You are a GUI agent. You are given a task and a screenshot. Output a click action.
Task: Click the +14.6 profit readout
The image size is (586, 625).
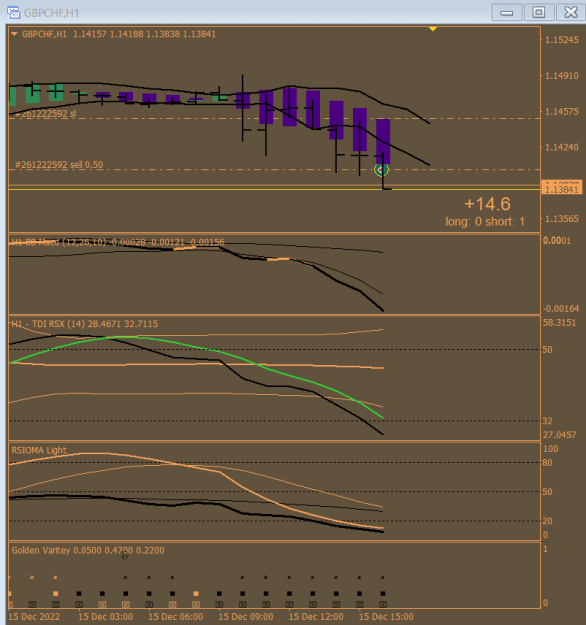(x=487, y=204)
